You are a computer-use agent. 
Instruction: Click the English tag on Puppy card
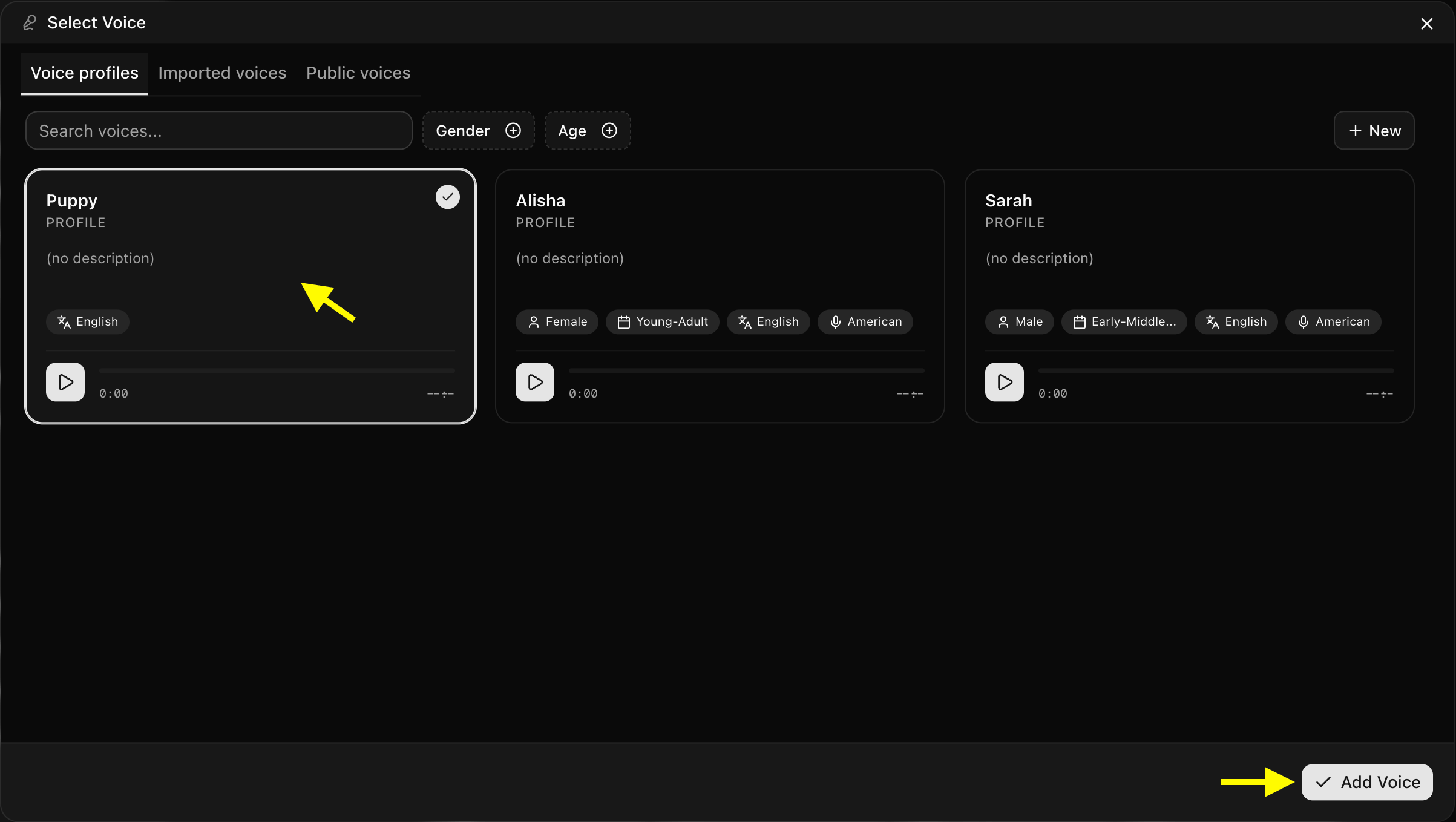88,321
